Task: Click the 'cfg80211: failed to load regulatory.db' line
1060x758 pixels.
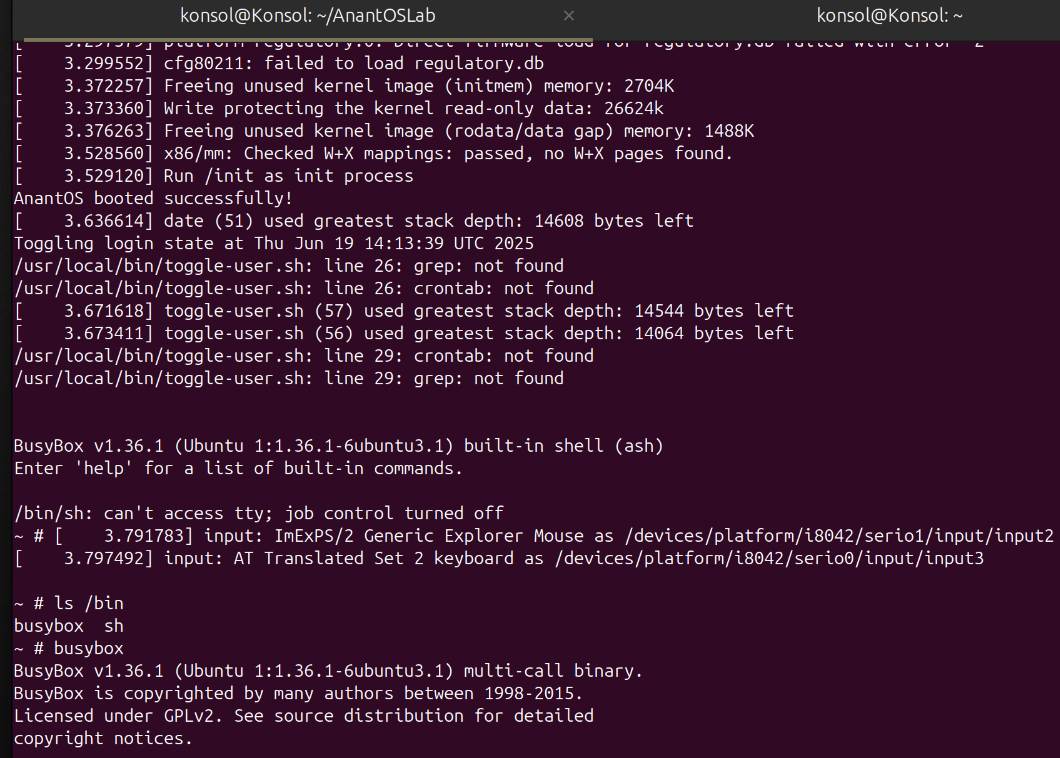Action: coord(279,64)
